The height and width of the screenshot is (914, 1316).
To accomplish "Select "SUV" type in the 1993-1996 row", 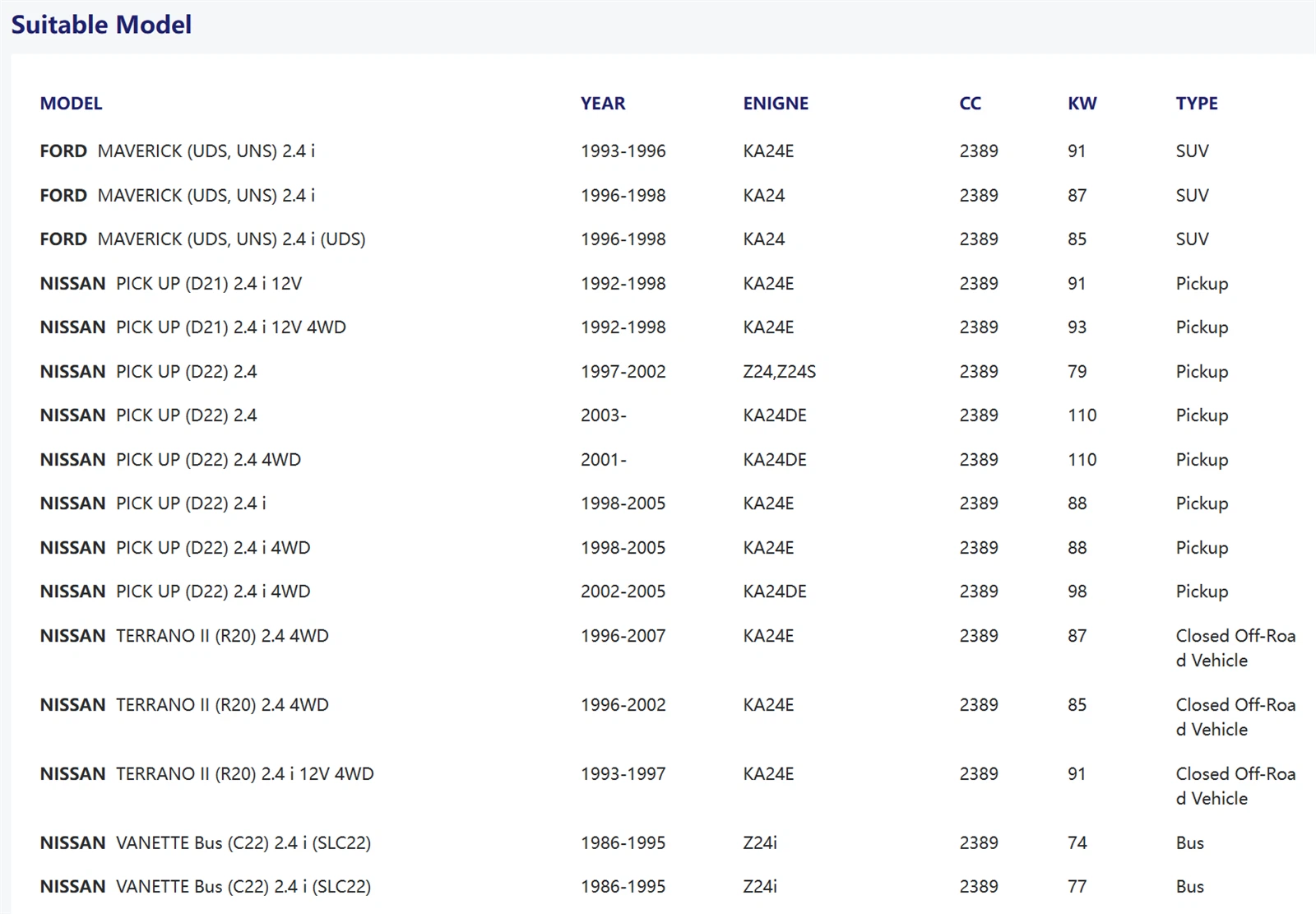I will tap(1193, 151).
